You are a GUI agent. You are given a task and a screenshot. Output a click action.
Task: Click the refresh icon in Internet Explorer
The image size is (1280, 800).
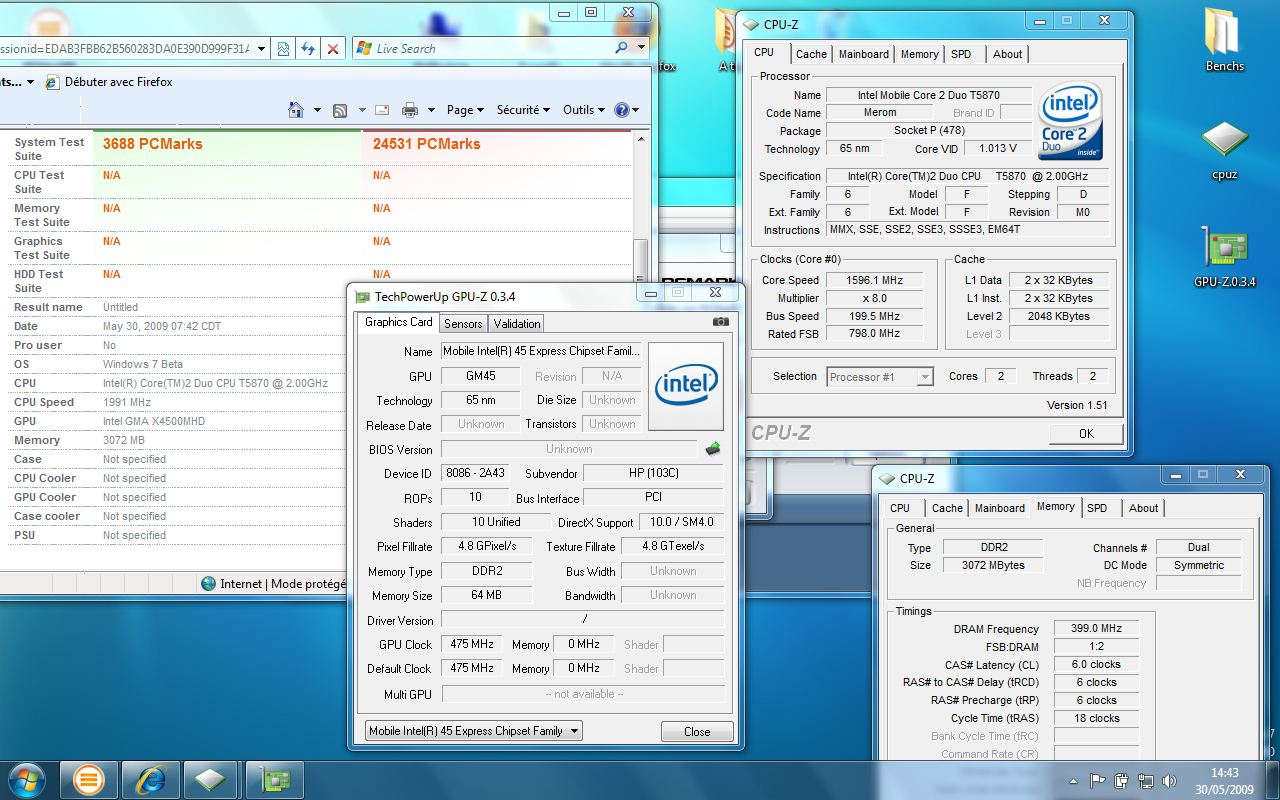point(308,48)
